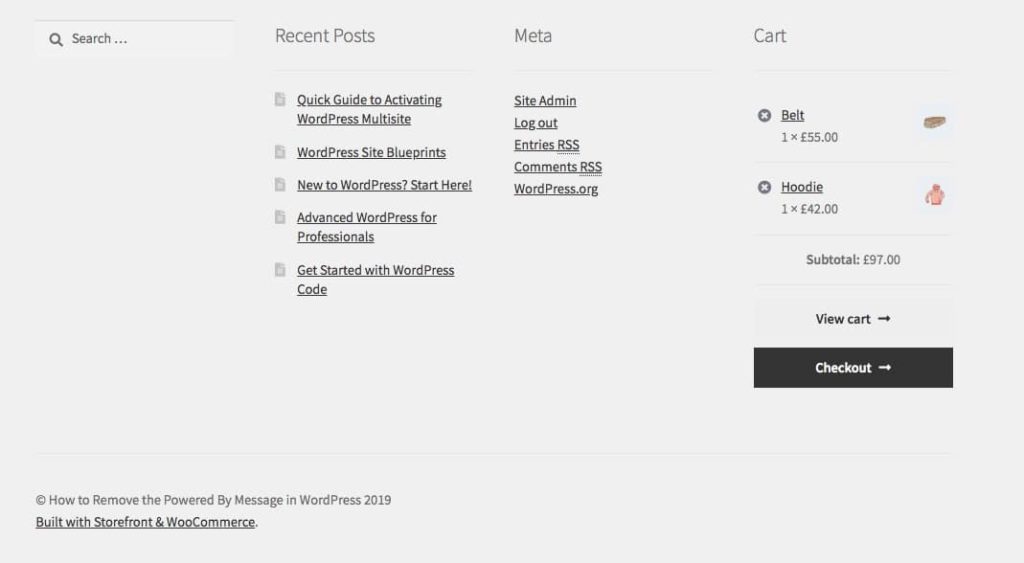Click the search magnifier icon

click(56, 40)
